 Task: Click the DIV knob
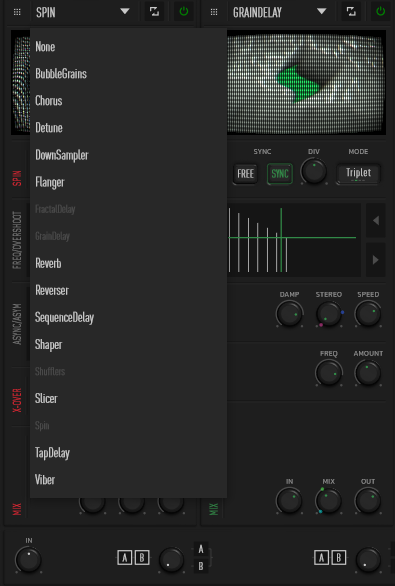click(314, 171)
